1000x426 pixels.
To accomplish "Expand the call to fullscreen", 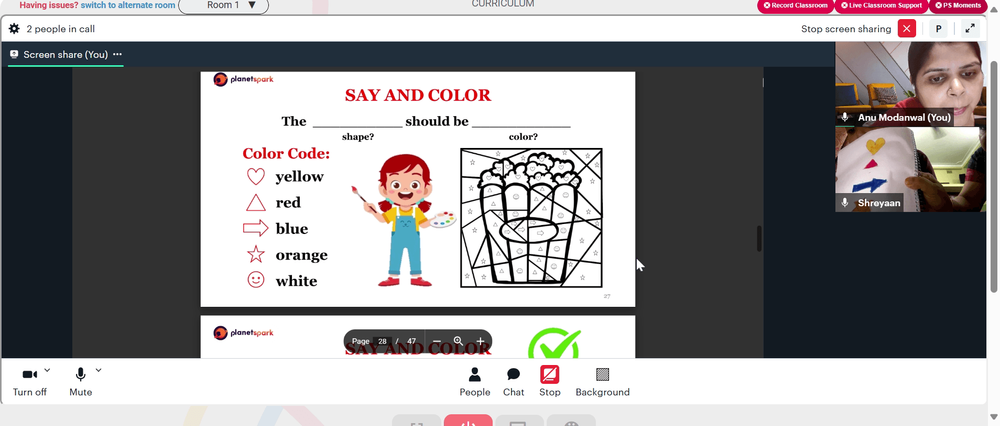I will [x=970, y=29].
